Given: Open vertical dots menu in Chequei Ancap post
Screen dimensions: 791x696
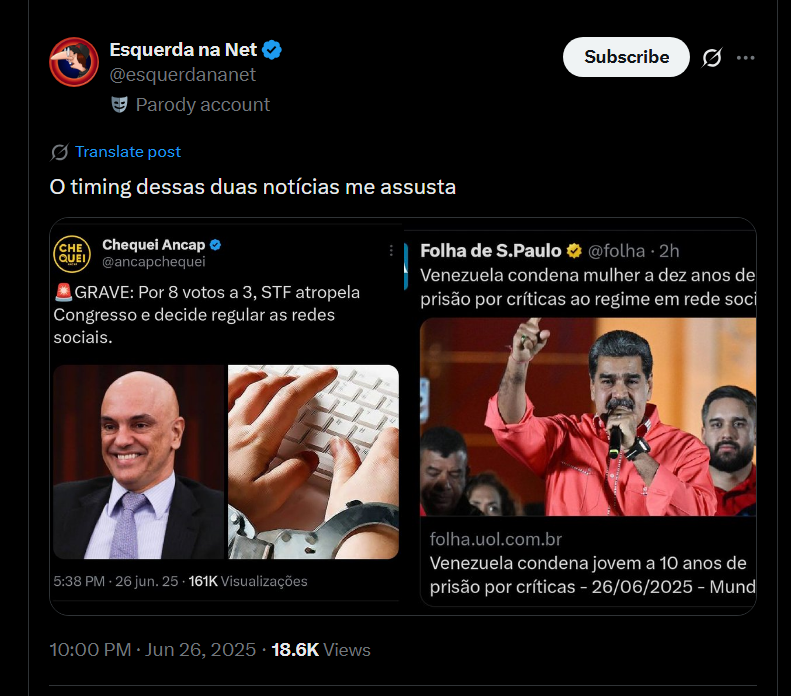Looking at the screenshot, I should (x=391, y=251).
